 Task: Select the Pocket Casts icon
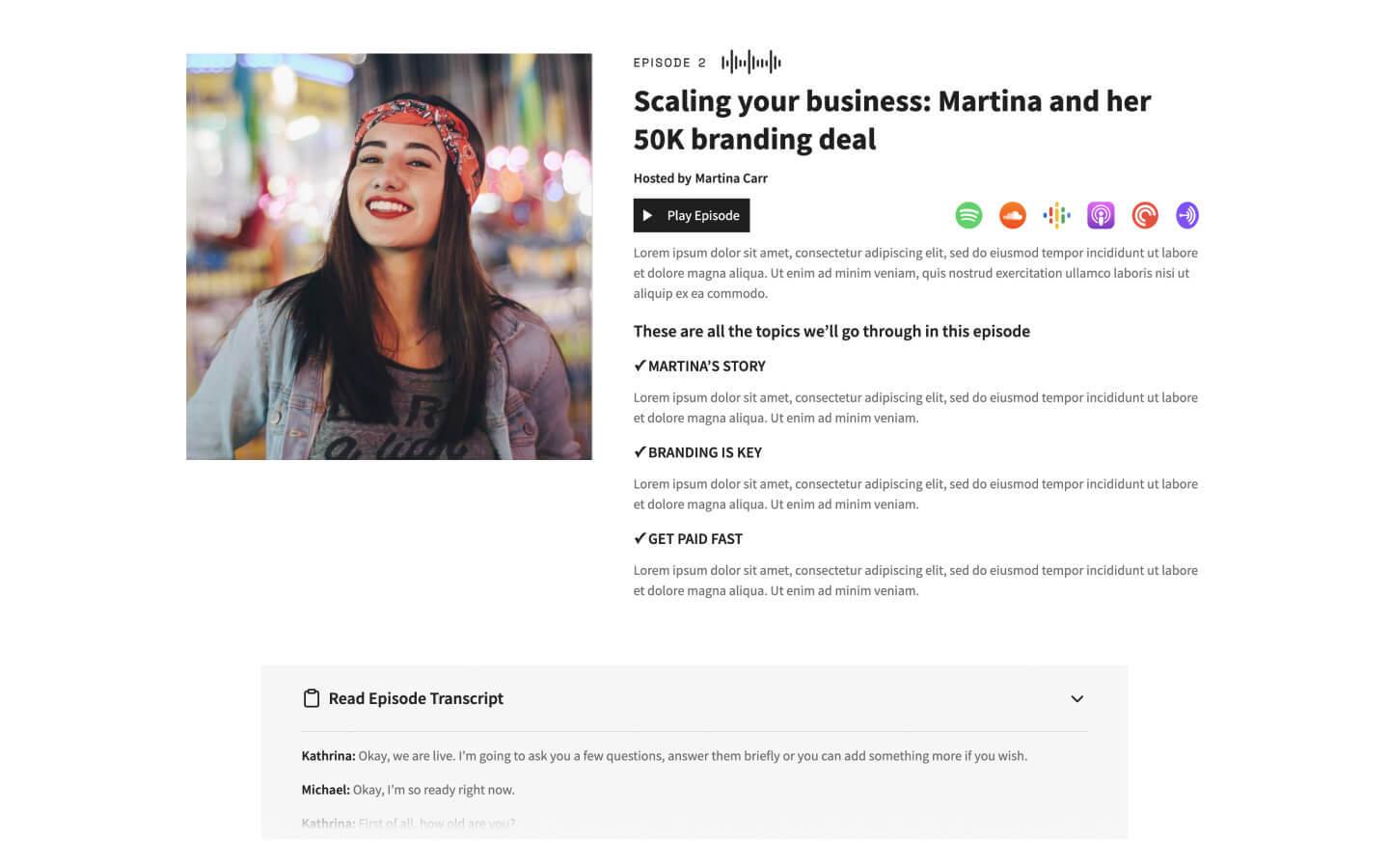tap(1144, 215)
